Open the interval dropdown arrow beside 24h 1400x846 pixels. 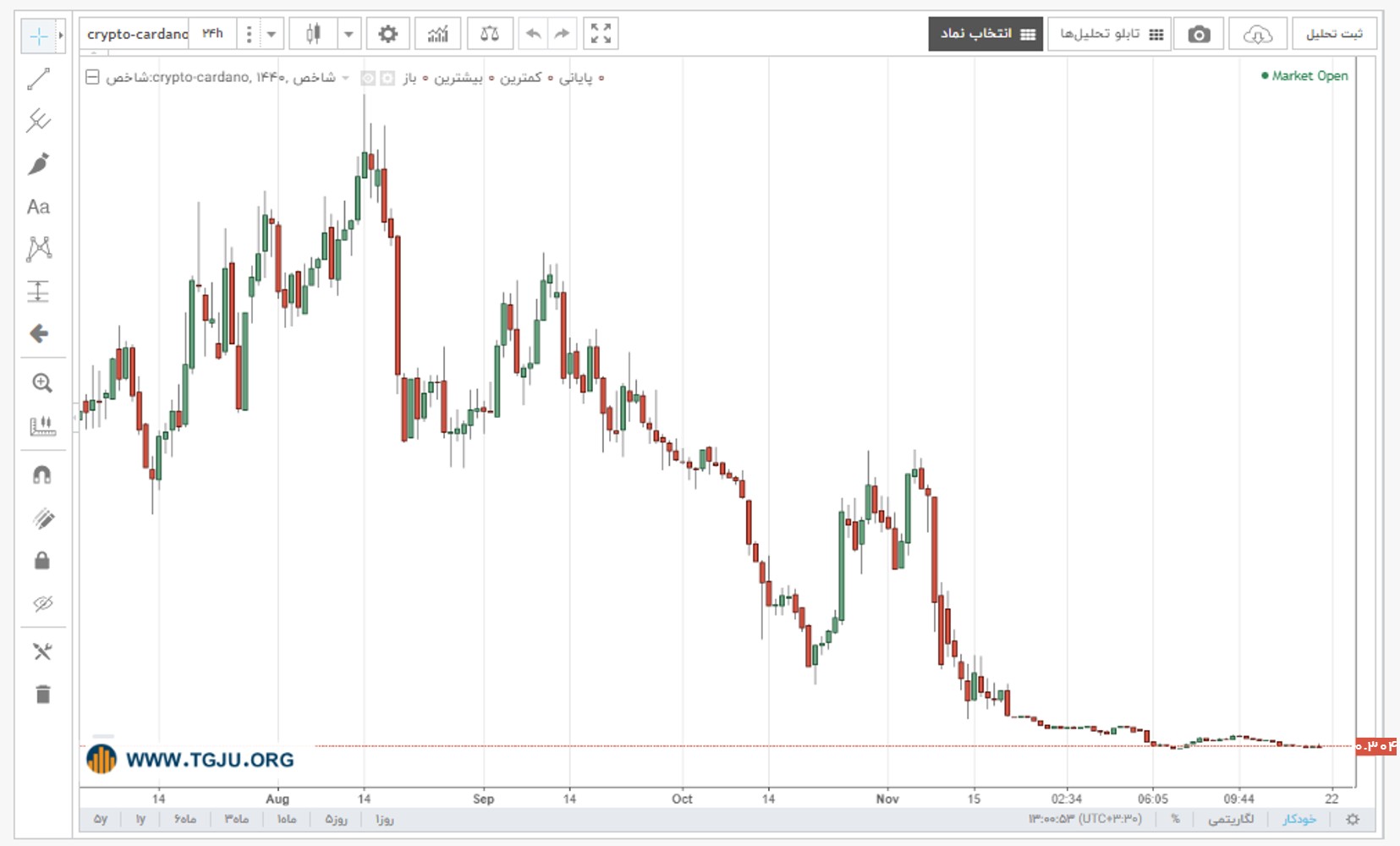[x=272, y=34]
